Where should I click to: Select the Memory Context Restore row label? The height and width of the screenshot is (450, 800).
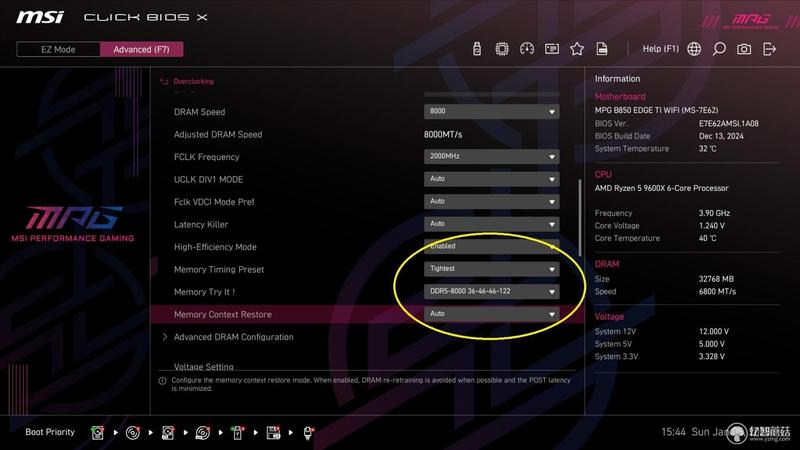222,314
